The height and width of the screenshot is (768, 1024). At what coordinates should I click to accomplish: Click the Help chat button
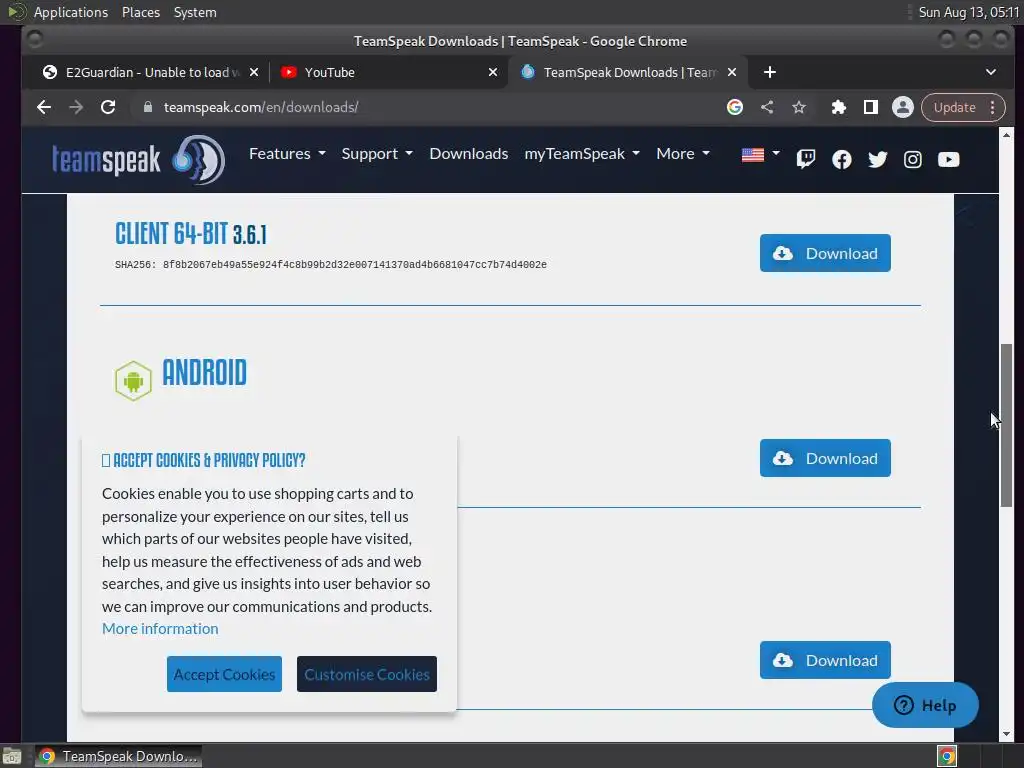[x=925, y=705]
